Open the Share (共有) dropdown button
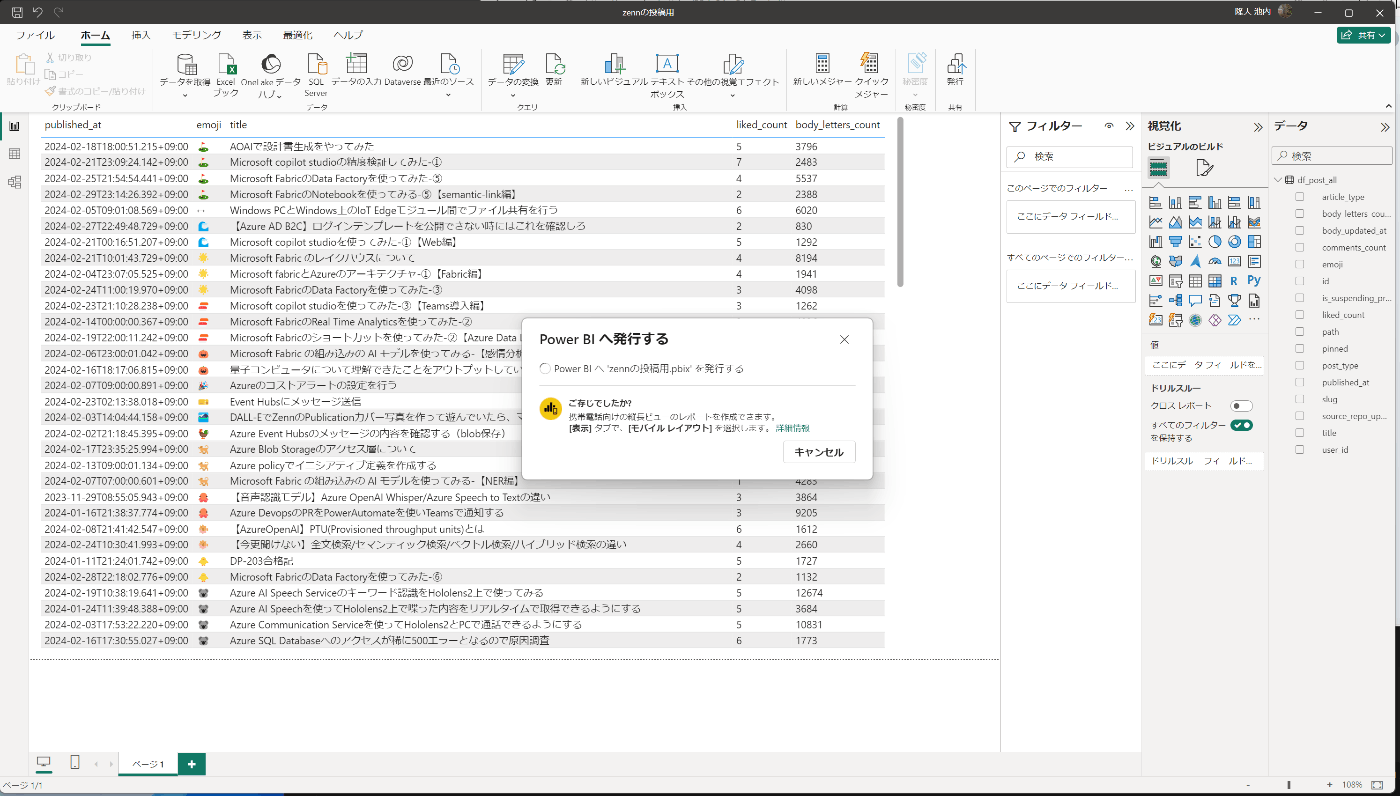This screenshot has height=796, width=1400. coord(1363,35)
